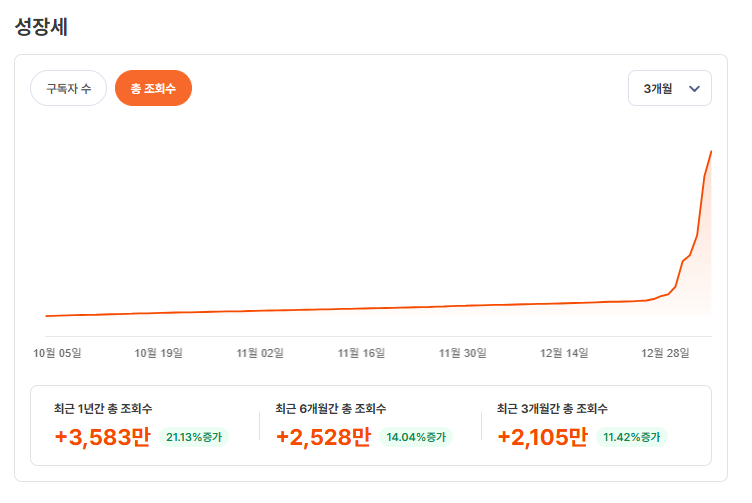Click the 11월 30일 axis date label
This screenshot has height=503, width=752.
coord(462,352)
